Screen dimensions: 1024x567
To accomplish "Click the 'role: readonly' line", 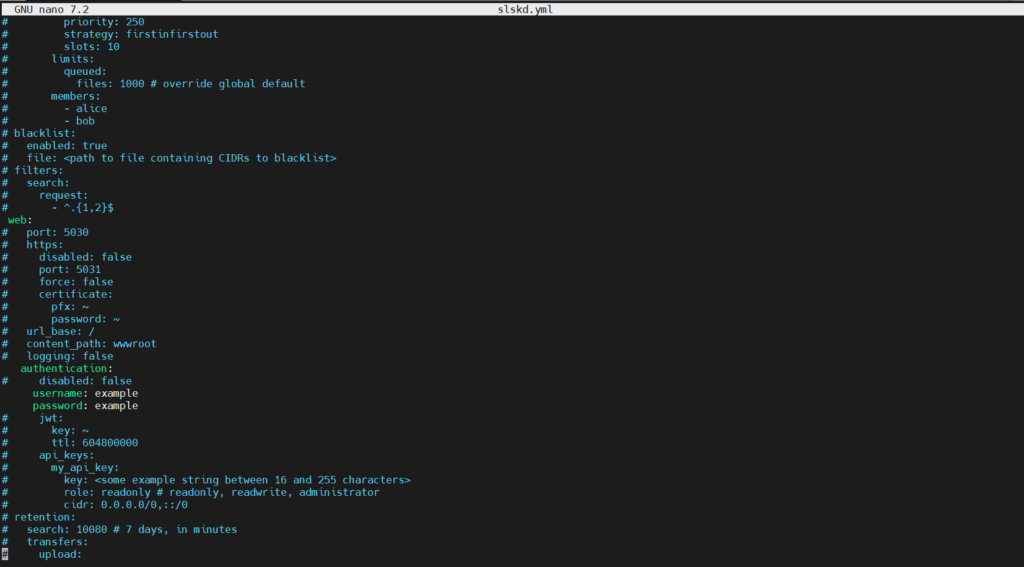I will (x=221, y=493).
